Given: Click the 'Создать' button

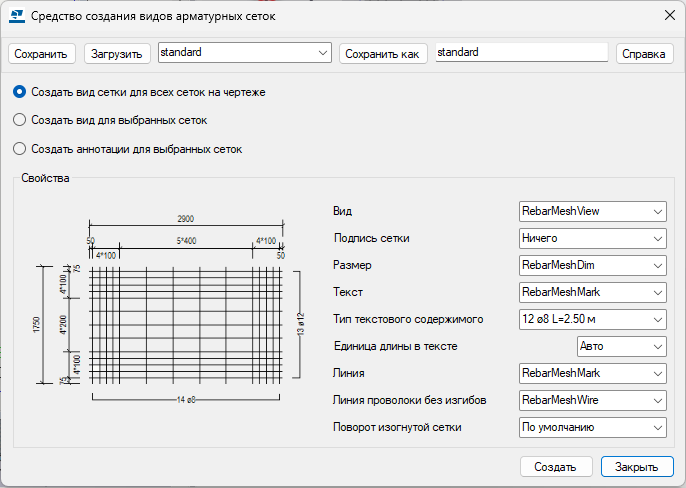Looking at the screenshot, I should point(555,467).
